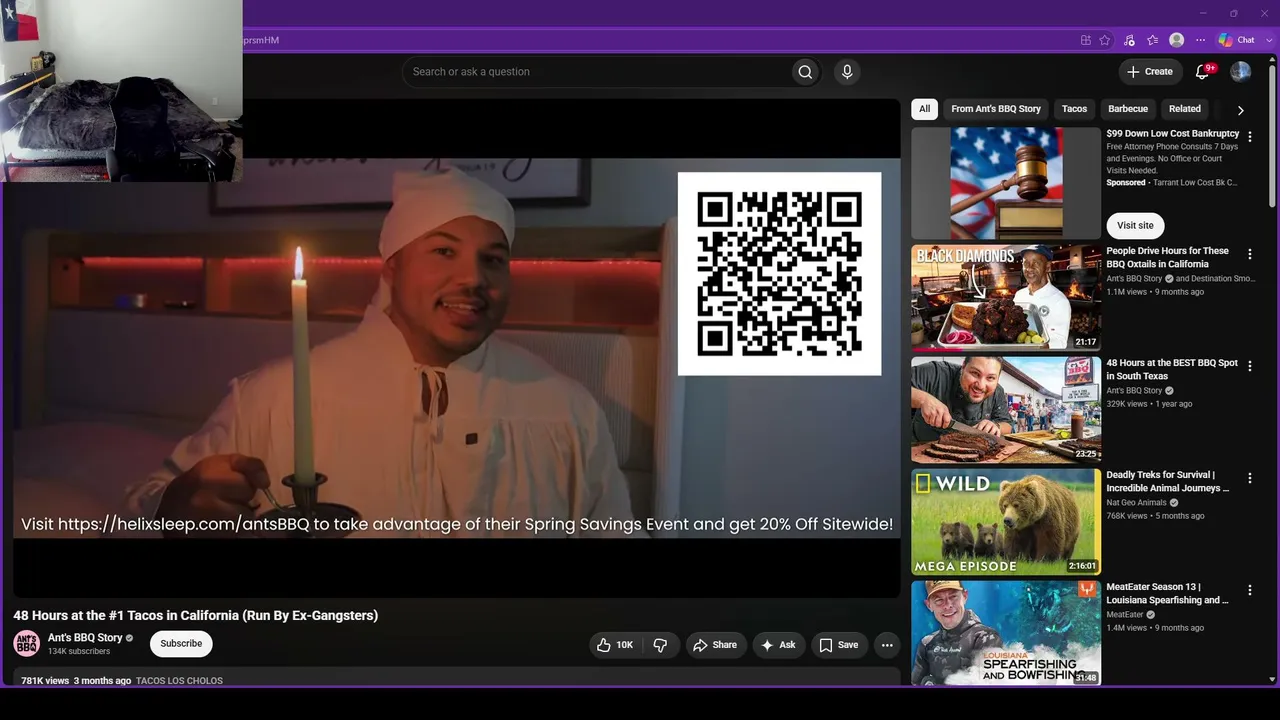Viewport: 1280px width, 720px height.
Task: Open YouTube notifications bell
Action: (x=1203, y=72)
